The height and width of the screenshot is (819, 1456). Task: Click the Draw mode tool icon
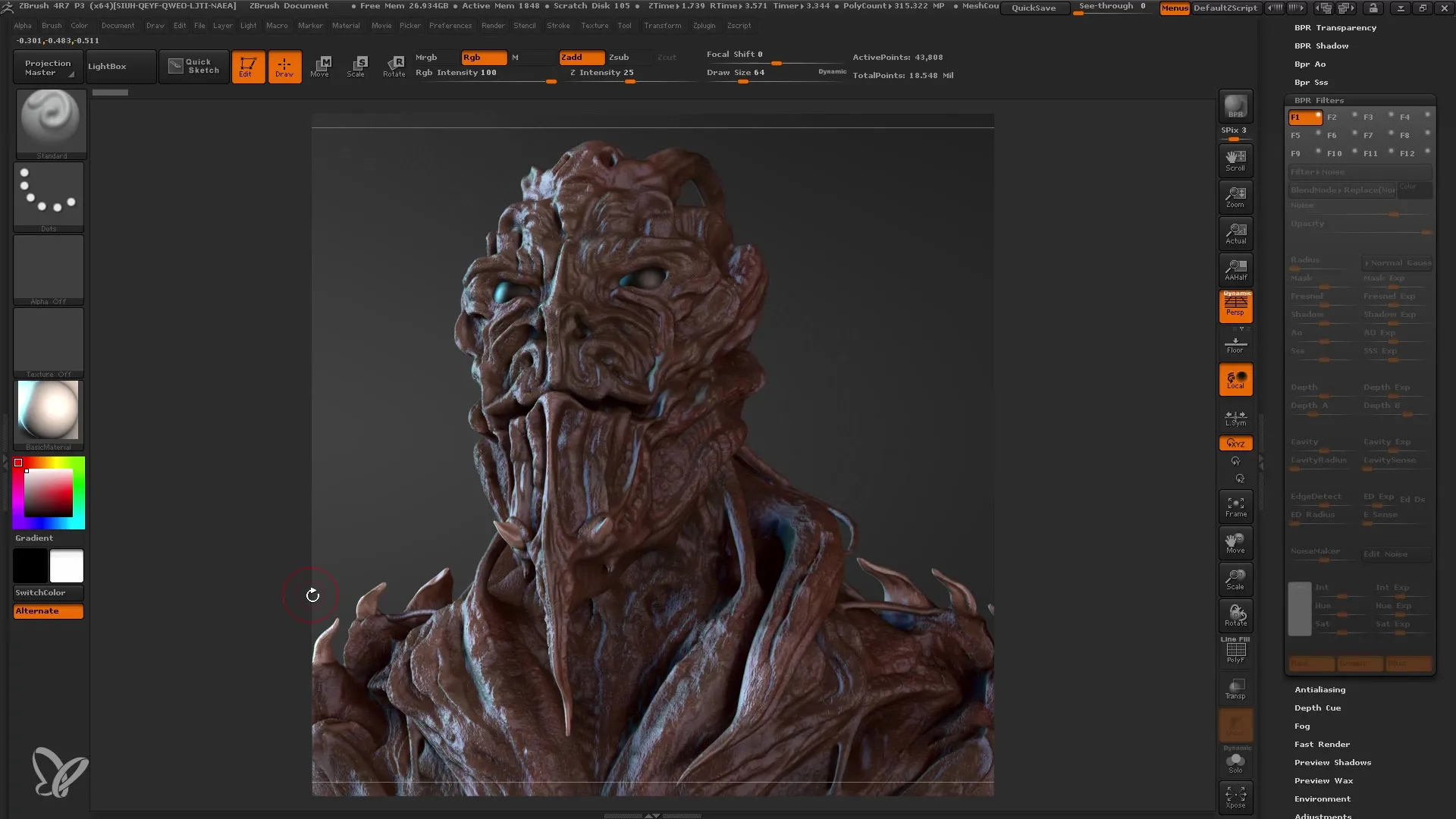click(284, 66)
